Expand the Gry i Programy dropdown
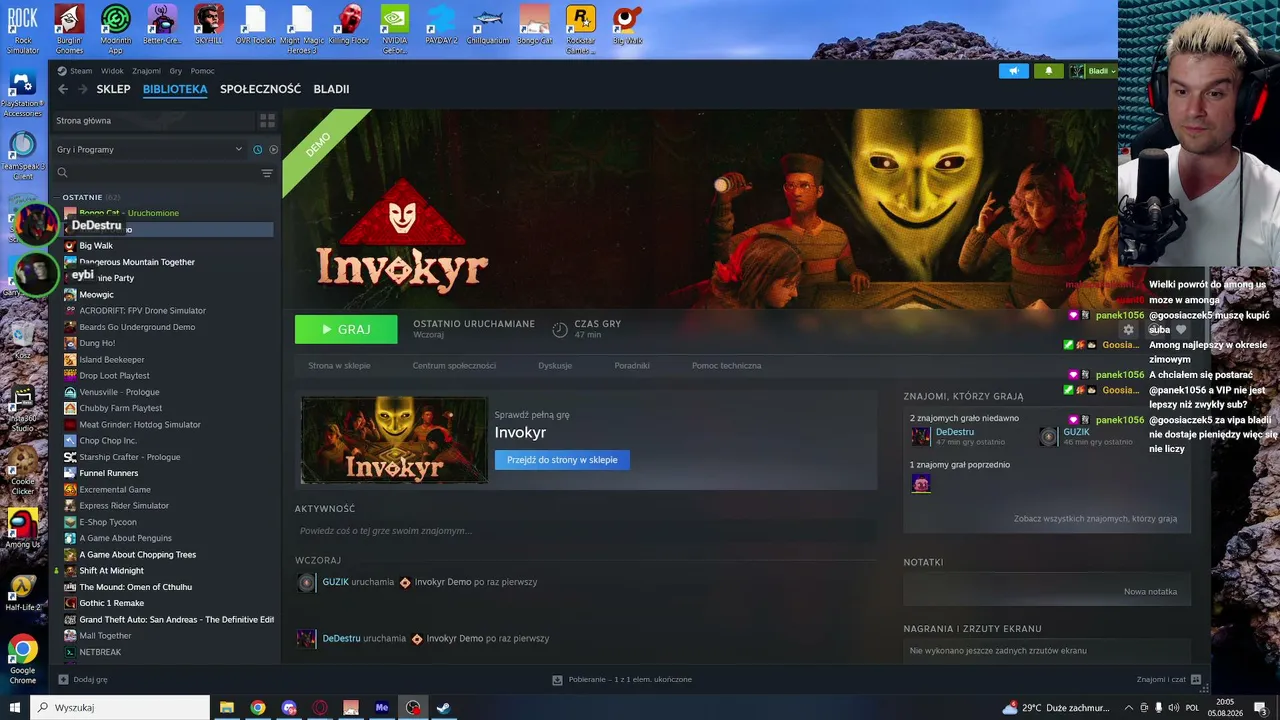Image resolution: width=1280 pixels, height=720 pixels. click(149, 149)
